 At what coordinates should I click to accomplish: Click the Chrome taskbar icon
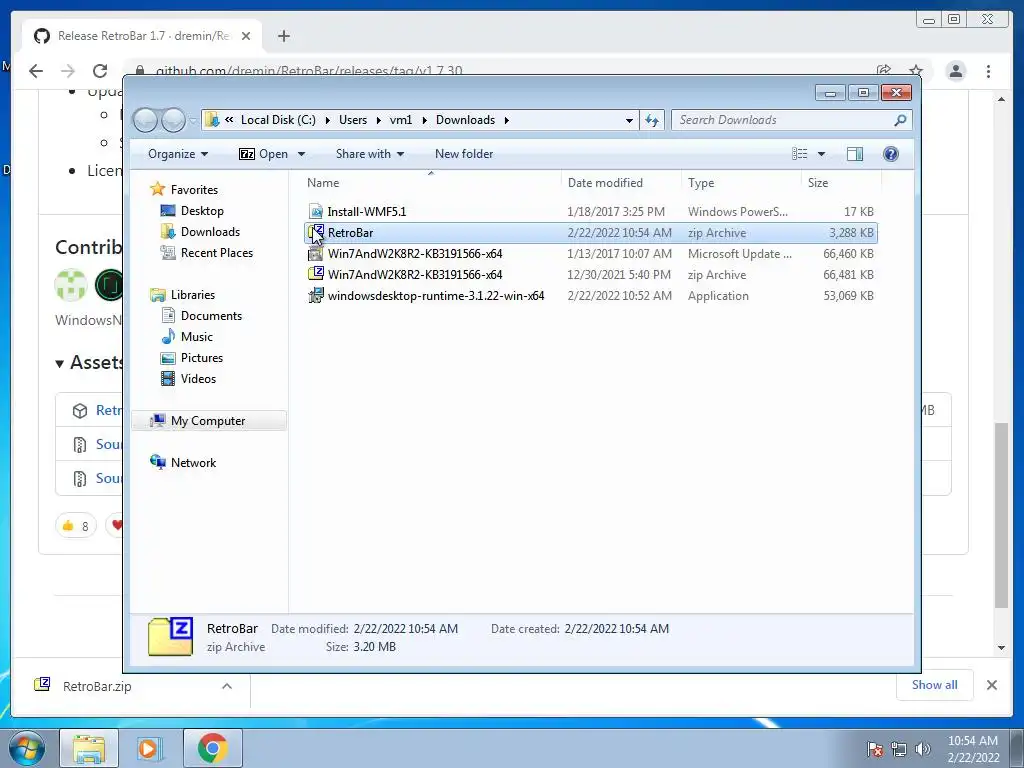click(212, 748)
